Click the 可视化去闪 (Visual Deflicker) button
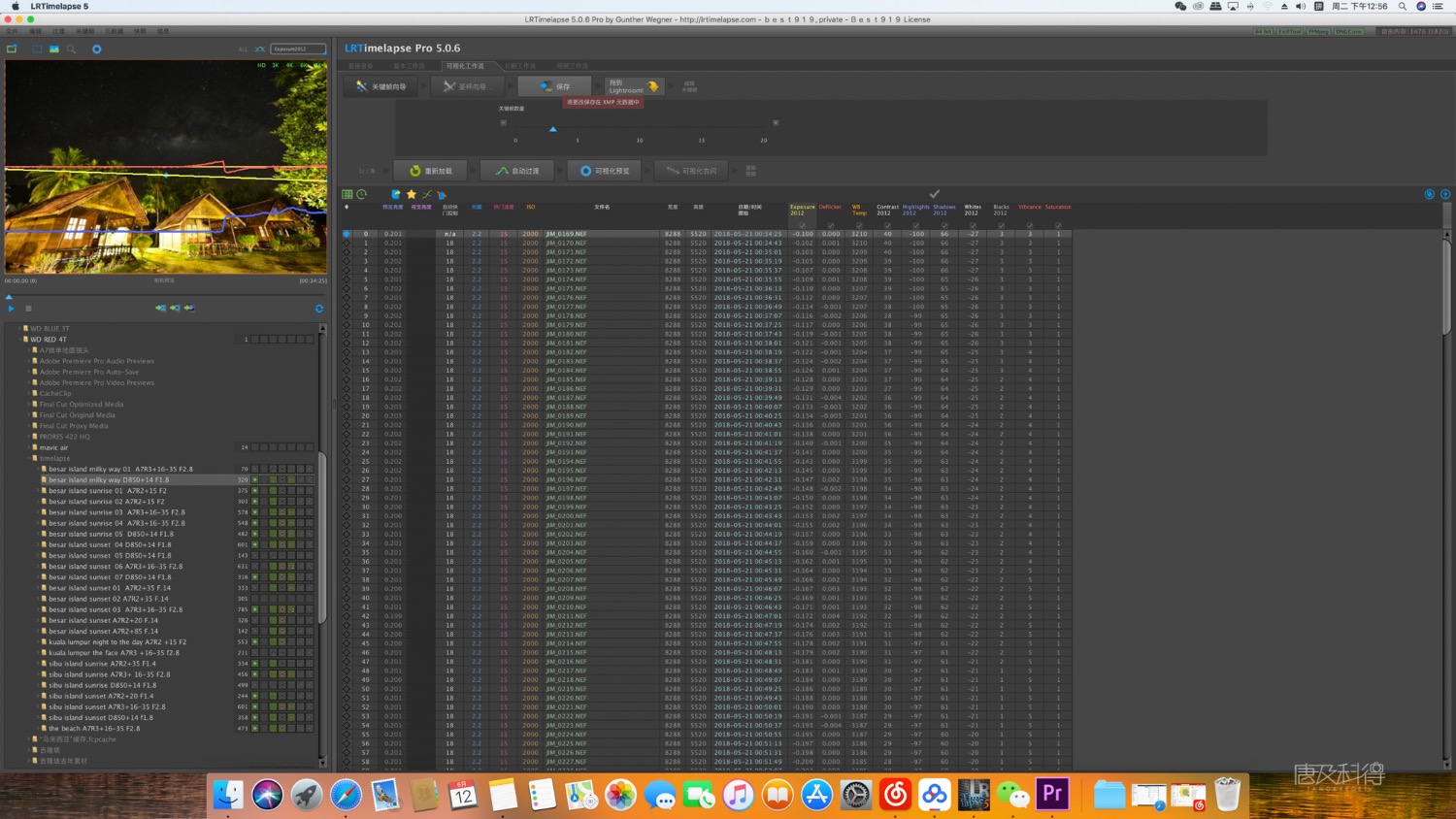1456x819 pixels. [691, 171]
